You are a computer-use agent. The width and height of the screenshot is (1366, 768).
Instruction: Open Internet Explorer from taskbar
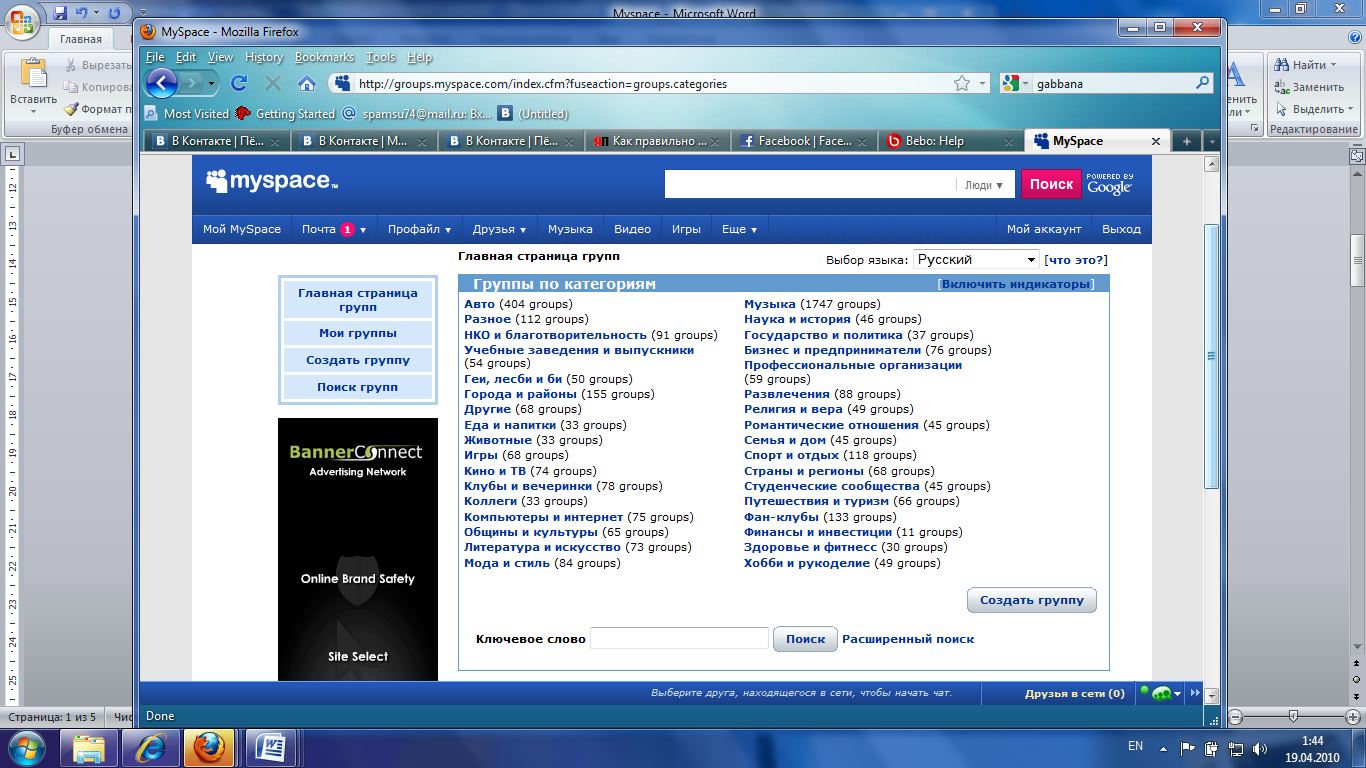click(x=151, y=747)
